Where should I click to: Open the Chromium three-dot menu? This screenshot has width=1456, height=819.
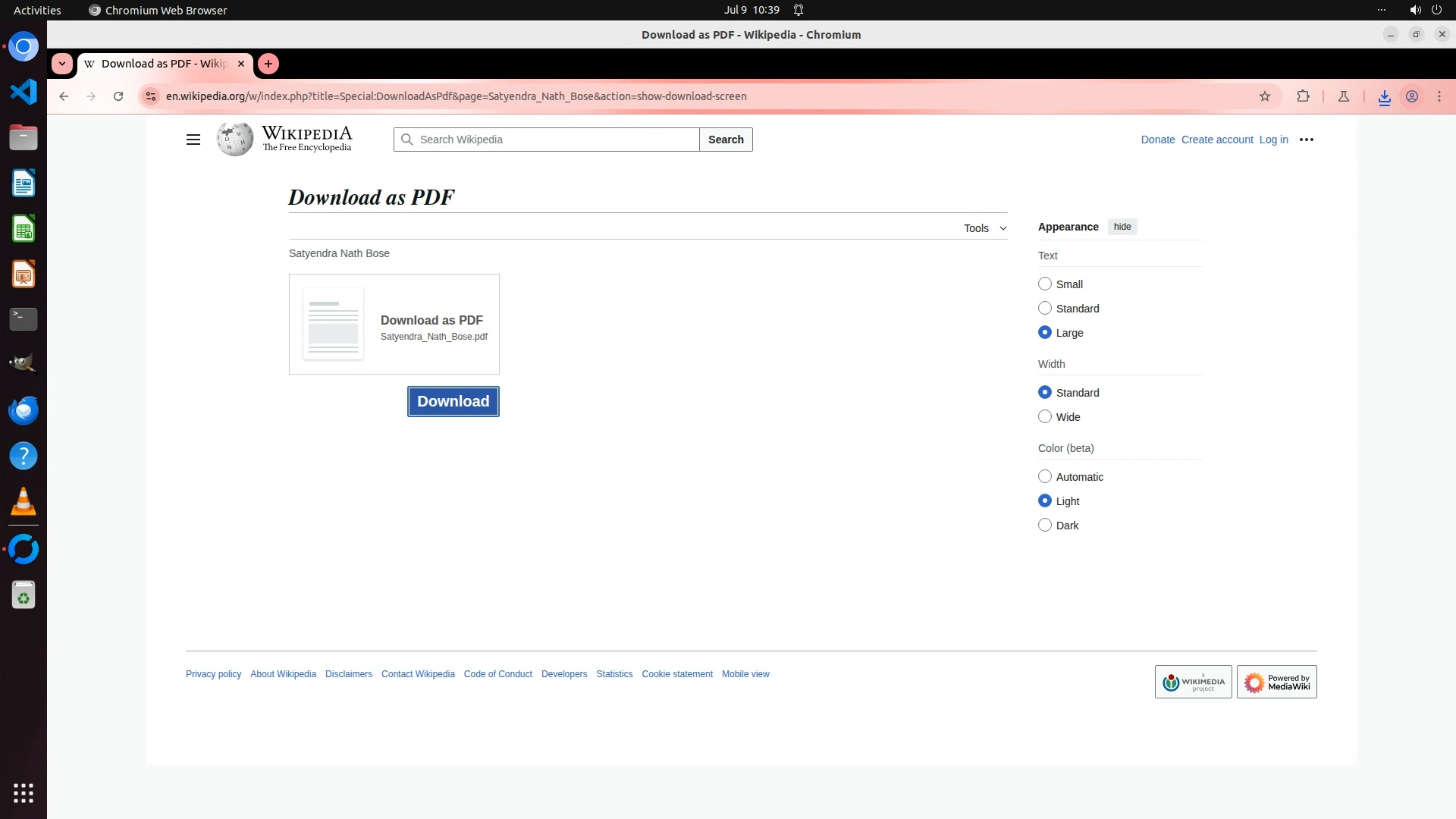click(x=1439, y=96)
